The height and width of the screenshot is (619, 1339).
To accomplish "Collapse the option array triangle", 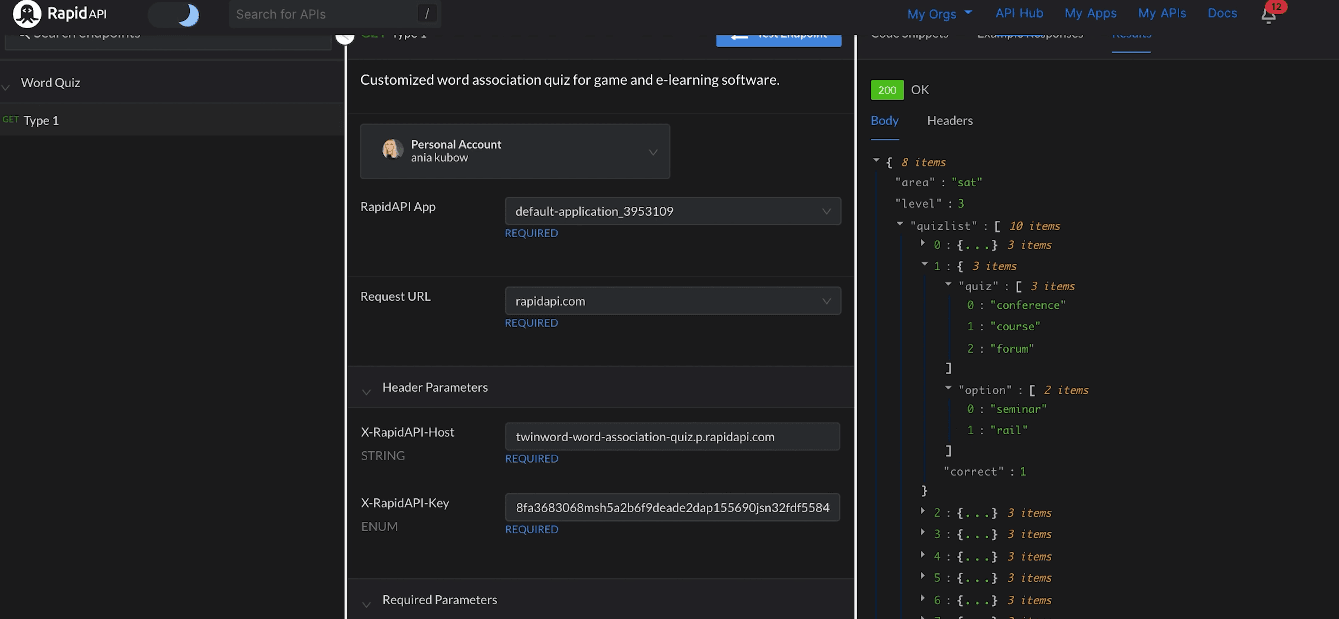I will click(948, 389).
